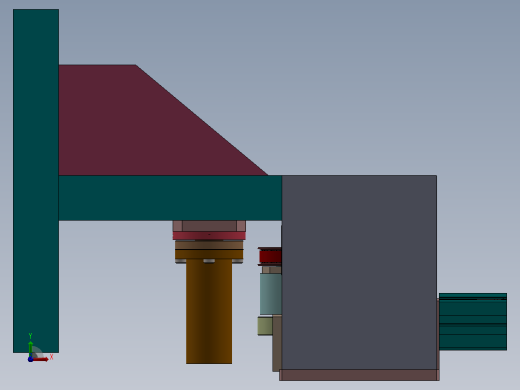Click the large dark gray housing block
Screen dimensions: 520x390
[359, 272]
